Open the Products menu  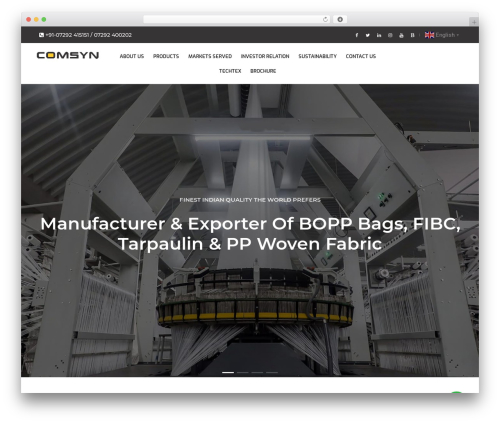[166, 56]
